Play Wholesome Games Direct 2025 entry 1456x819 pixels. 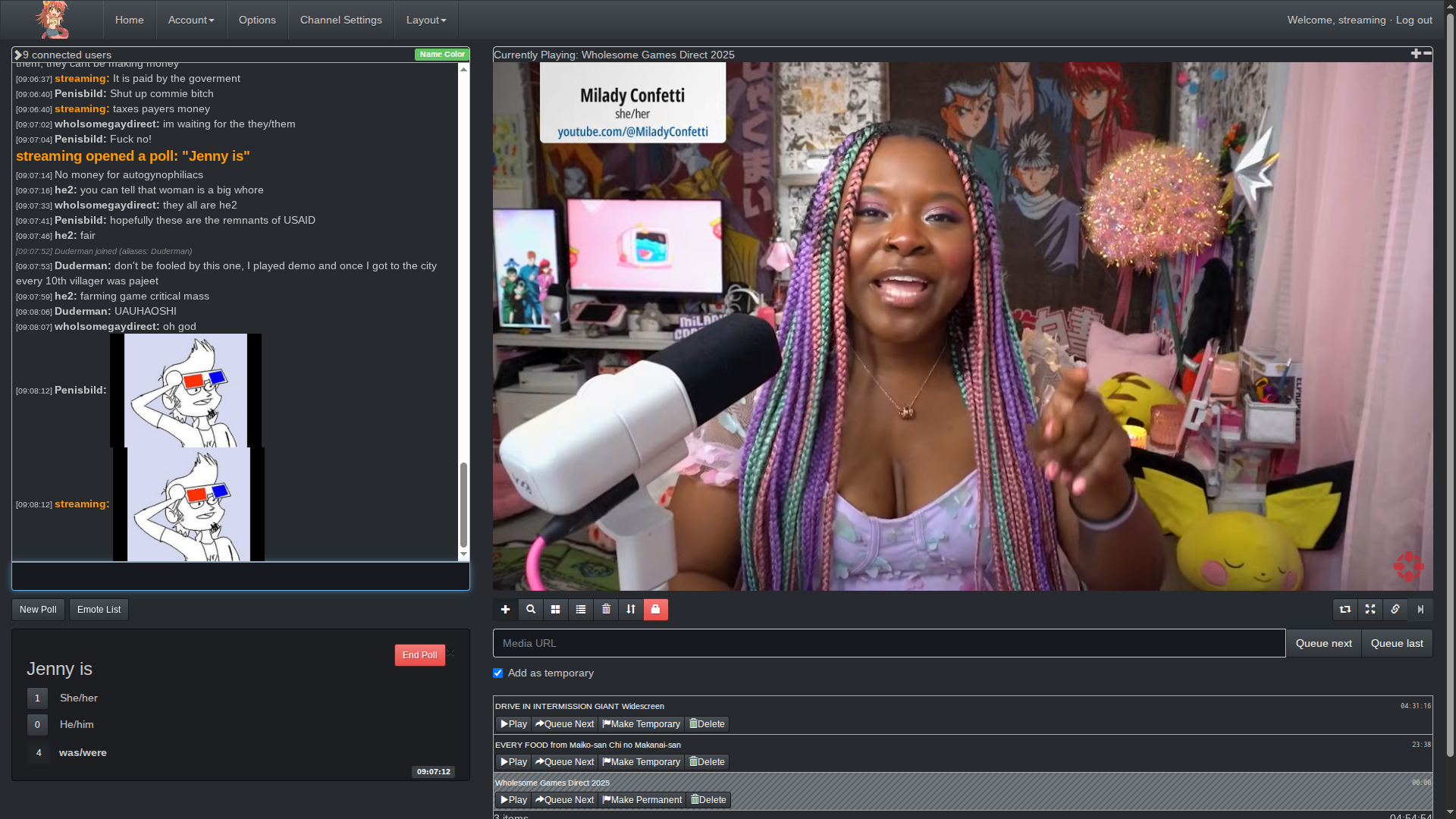coord(514,800)
